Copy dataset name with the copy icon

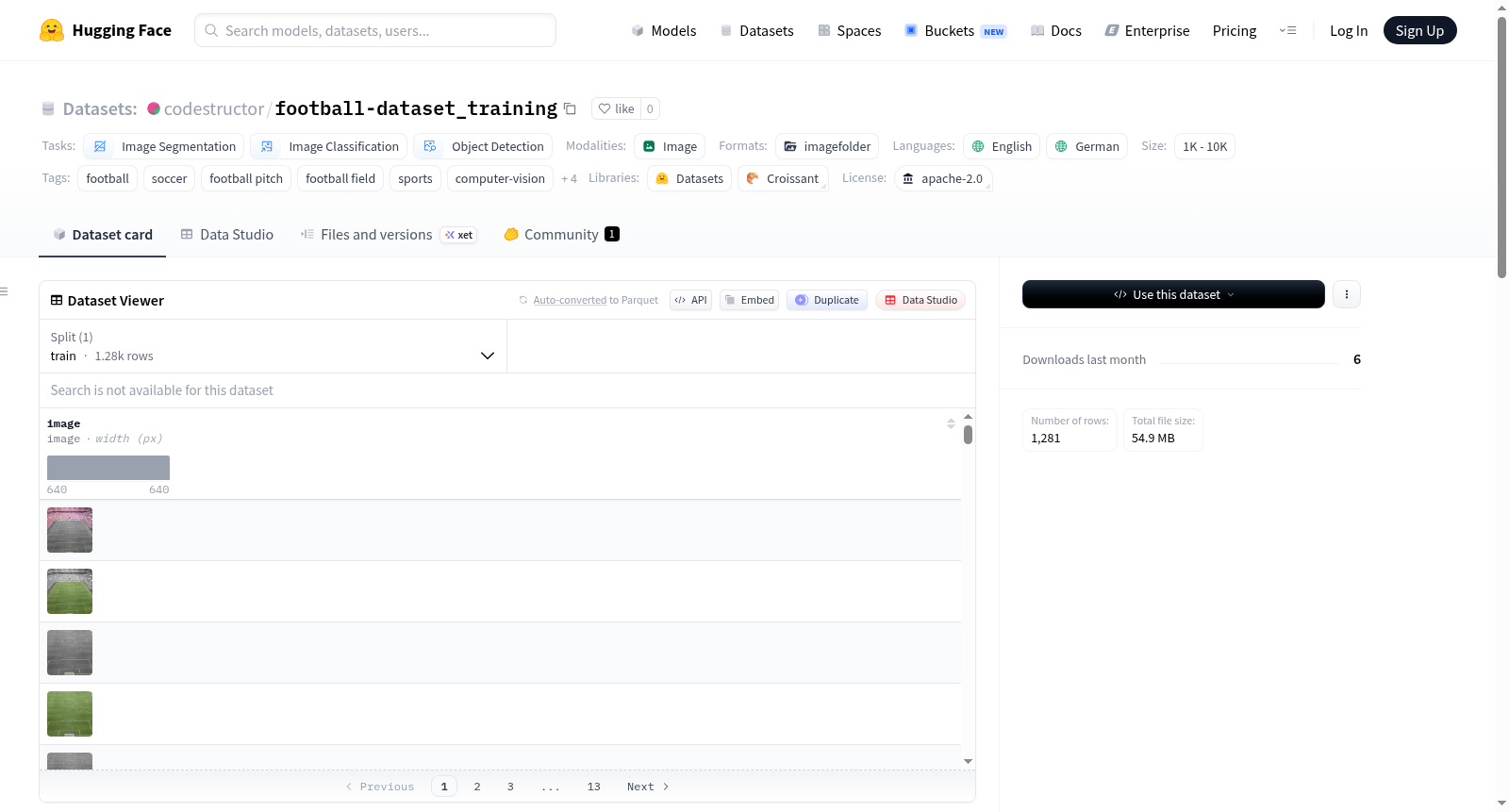(570, 108)
